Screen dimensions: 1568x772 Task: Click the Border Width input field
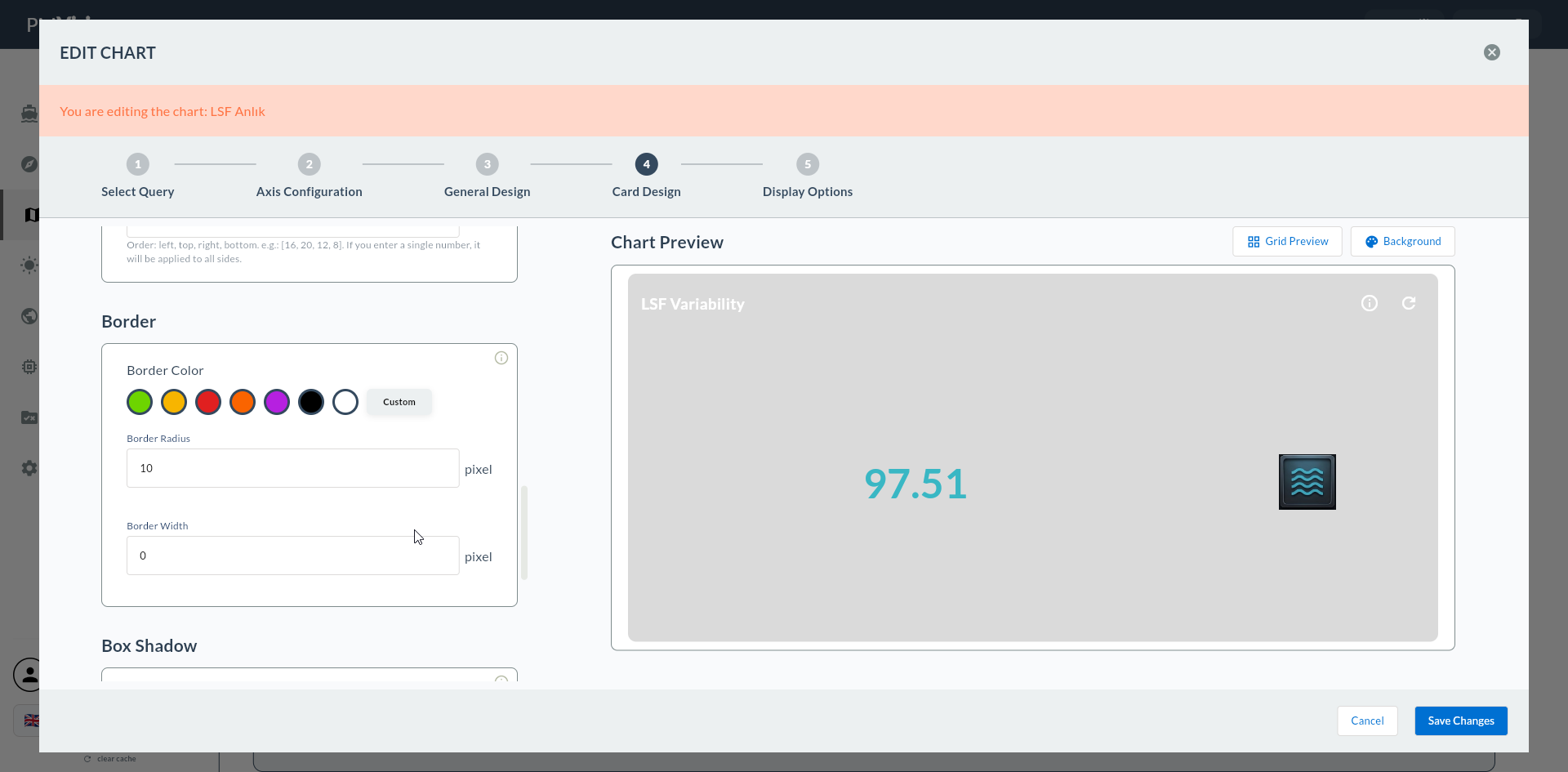(x=293, y=556)
